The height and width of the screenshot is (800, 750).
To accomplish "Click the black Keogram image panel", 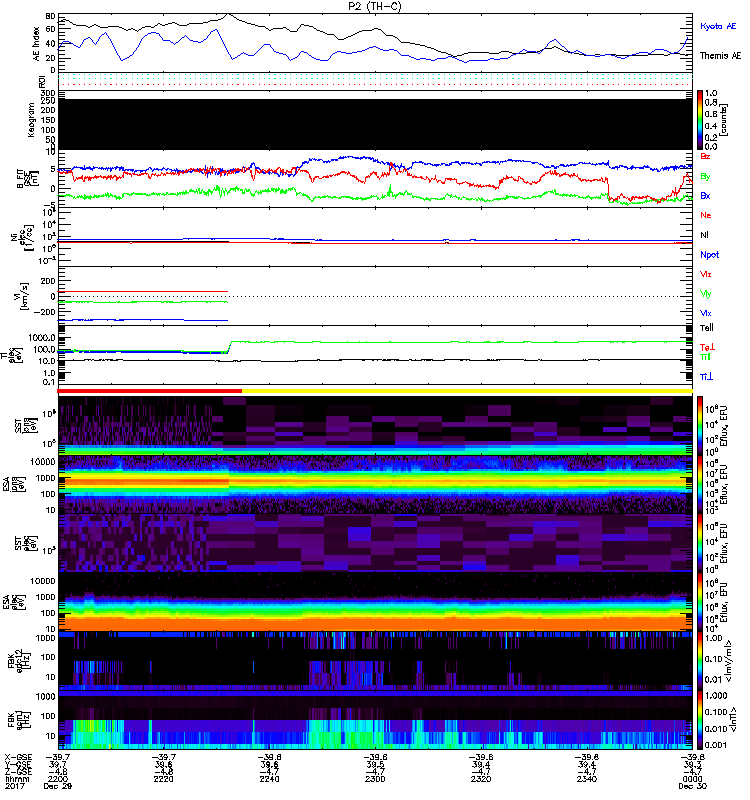I will (x=375, y=124).
